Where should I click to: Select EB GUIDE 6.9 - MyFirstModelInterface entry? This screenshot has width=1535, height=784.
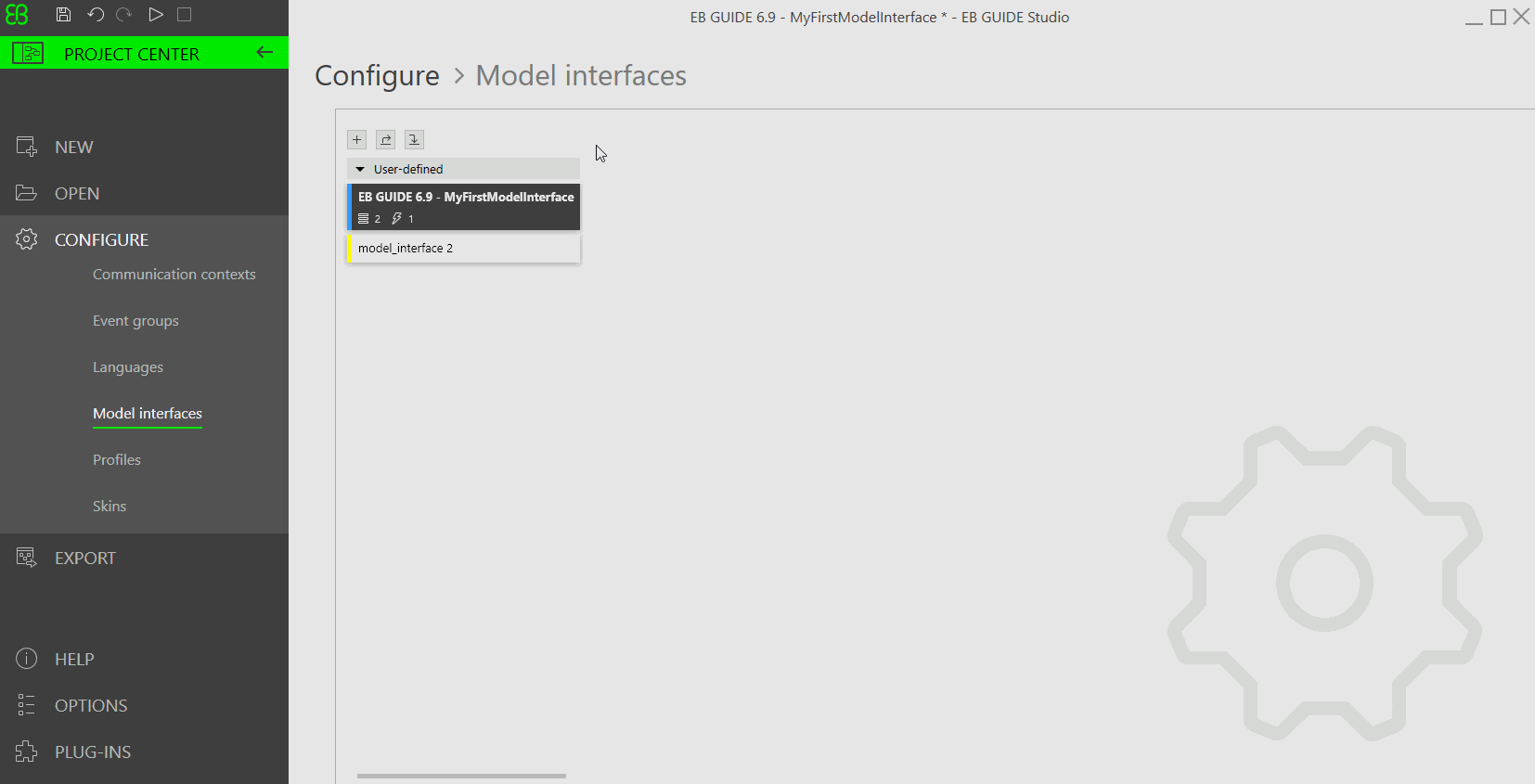pos(463,206)
